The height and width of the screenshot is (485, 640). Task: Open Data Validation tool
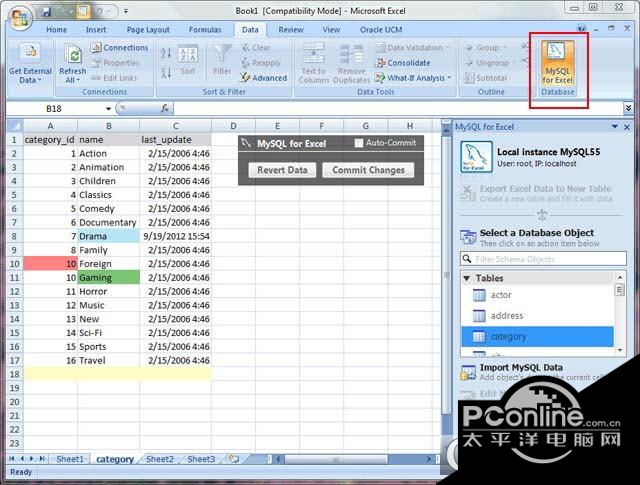(411, 48)
